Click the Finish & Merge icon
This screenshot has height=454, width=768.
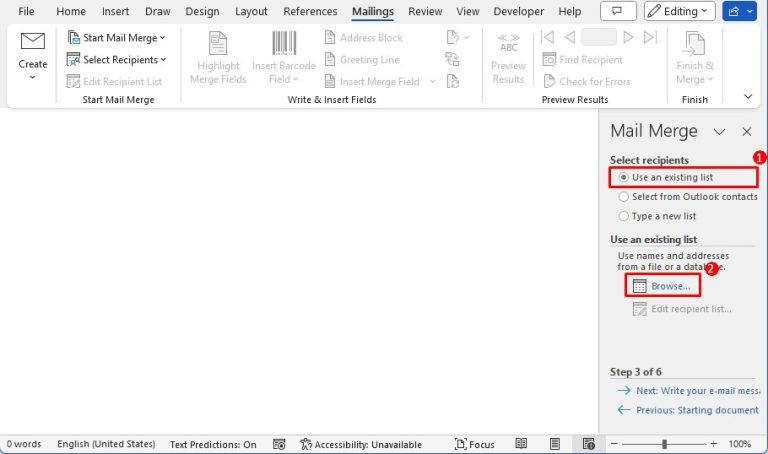click(691, 44)
